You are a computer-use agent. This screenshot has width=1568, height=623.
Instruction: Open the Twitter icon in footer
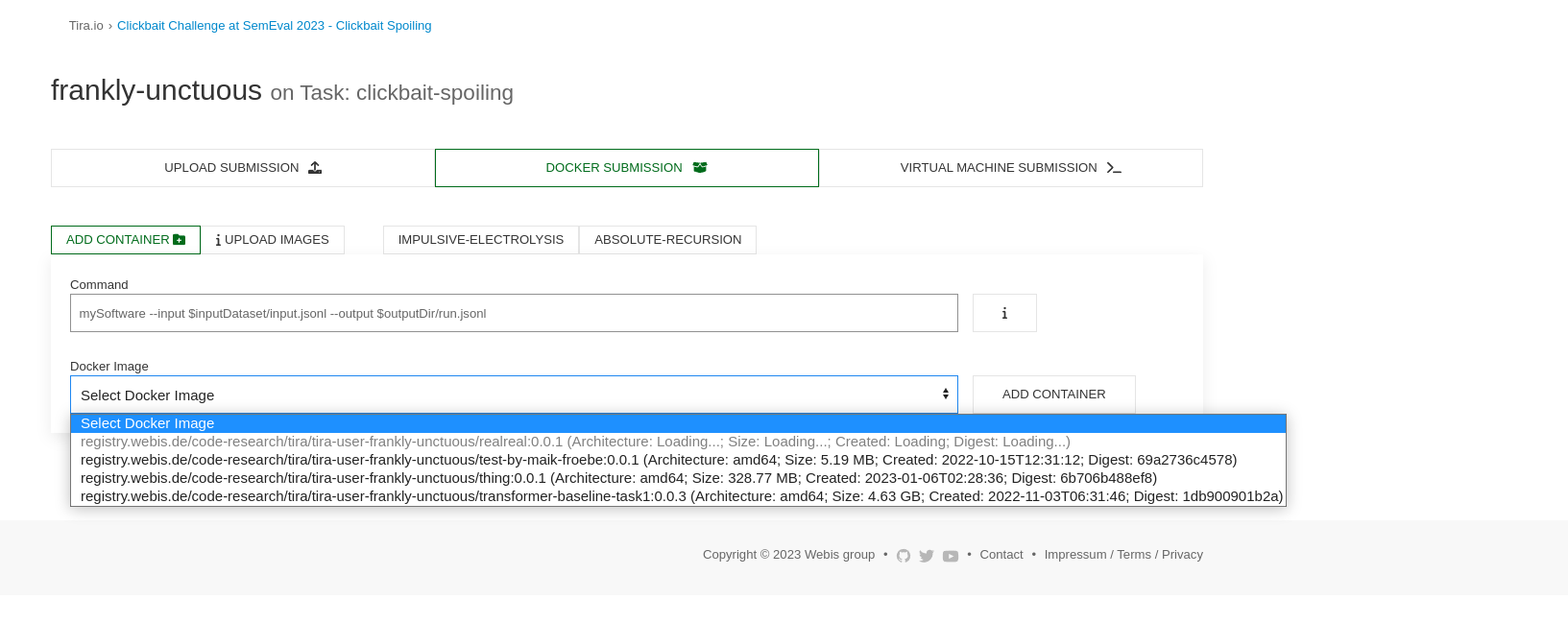pyautogui.click(x=927, y=556)
